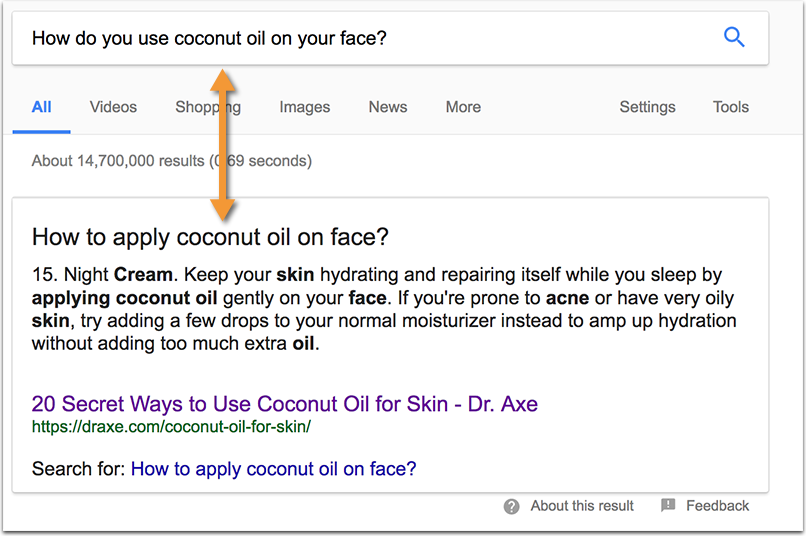Click the About this result link
The image size is (806, 536).
pyautogui.click(x=582, y=506)
